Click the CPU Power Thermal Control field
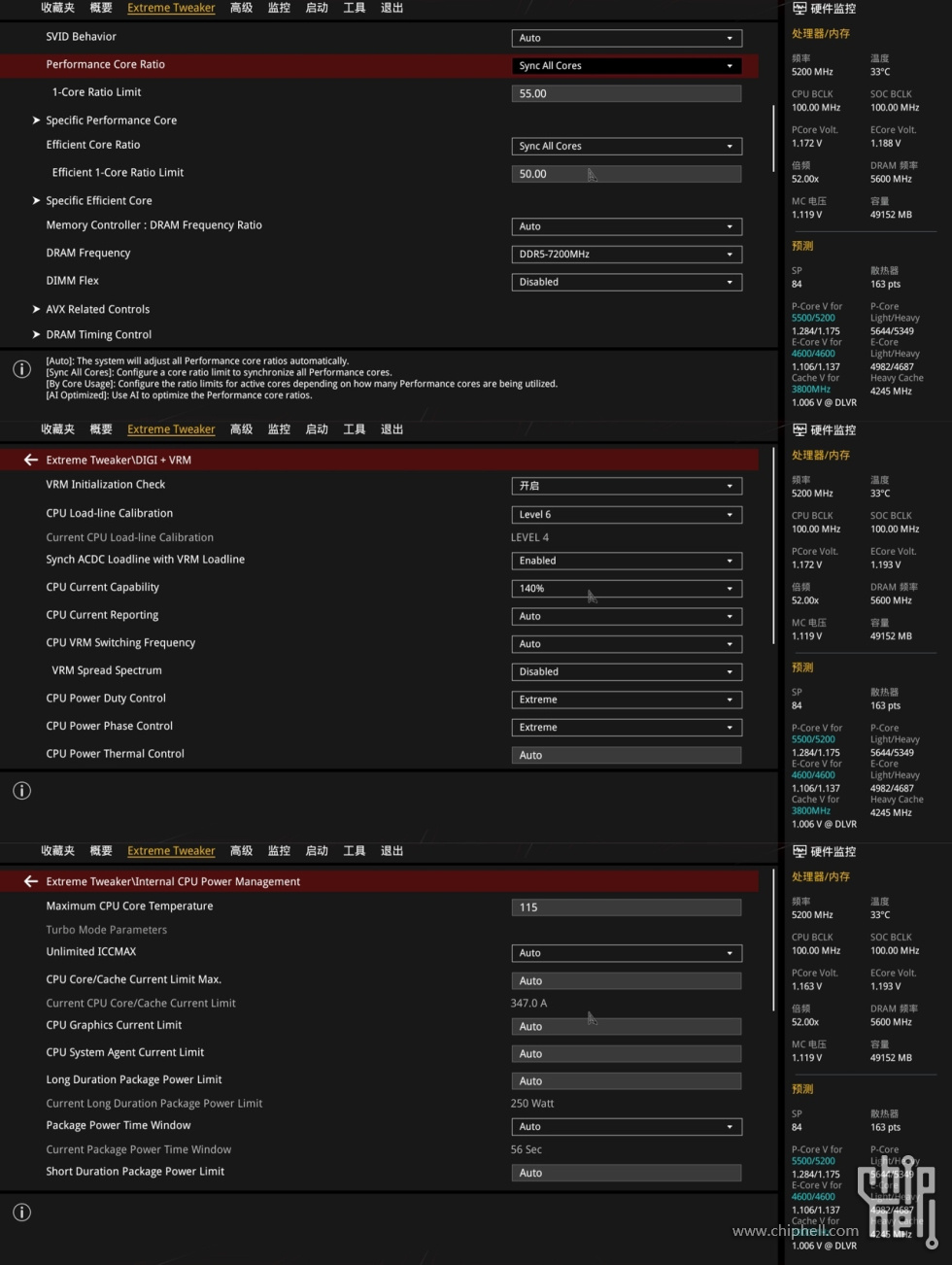952x1265 pixels. pyautogui.click(x=627, y=756)
